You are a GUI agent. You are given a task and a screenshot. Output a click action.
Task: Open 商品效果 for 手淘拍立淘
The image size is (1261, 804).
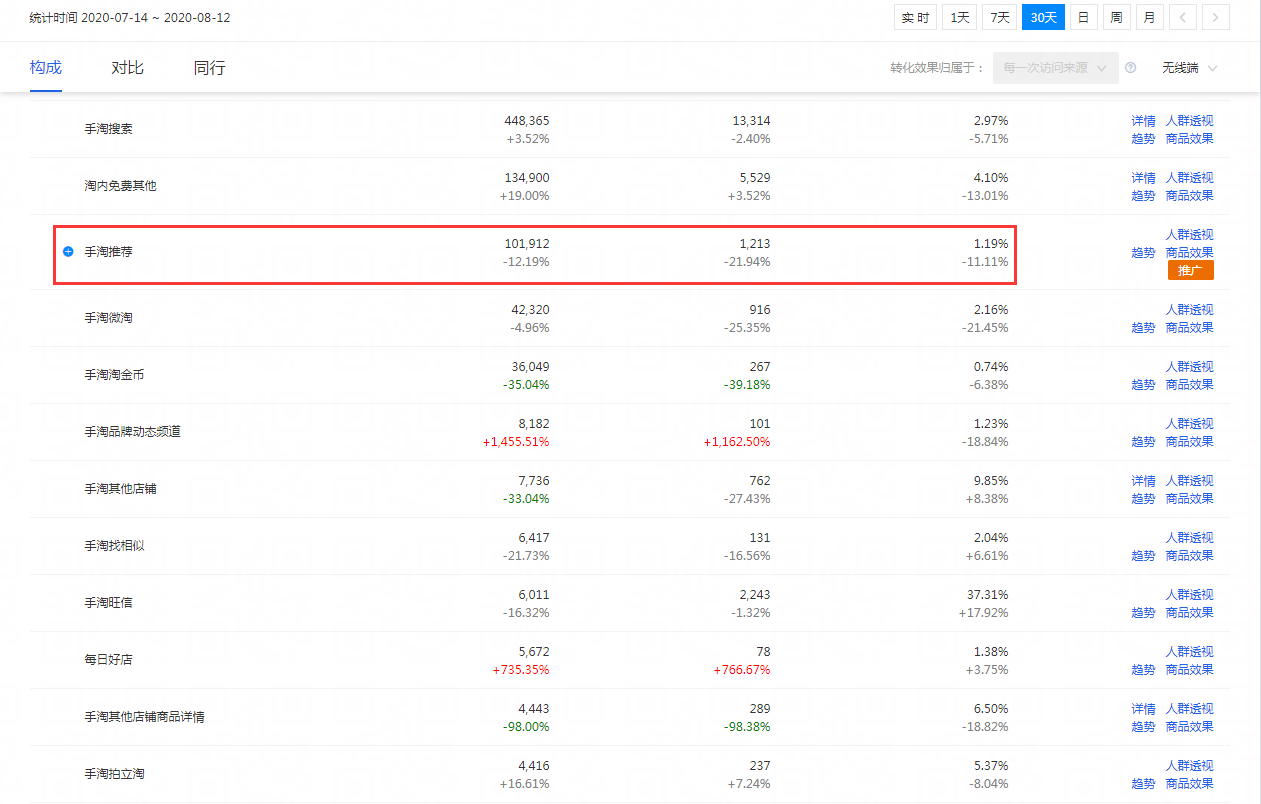click(x=1189, y=784)
